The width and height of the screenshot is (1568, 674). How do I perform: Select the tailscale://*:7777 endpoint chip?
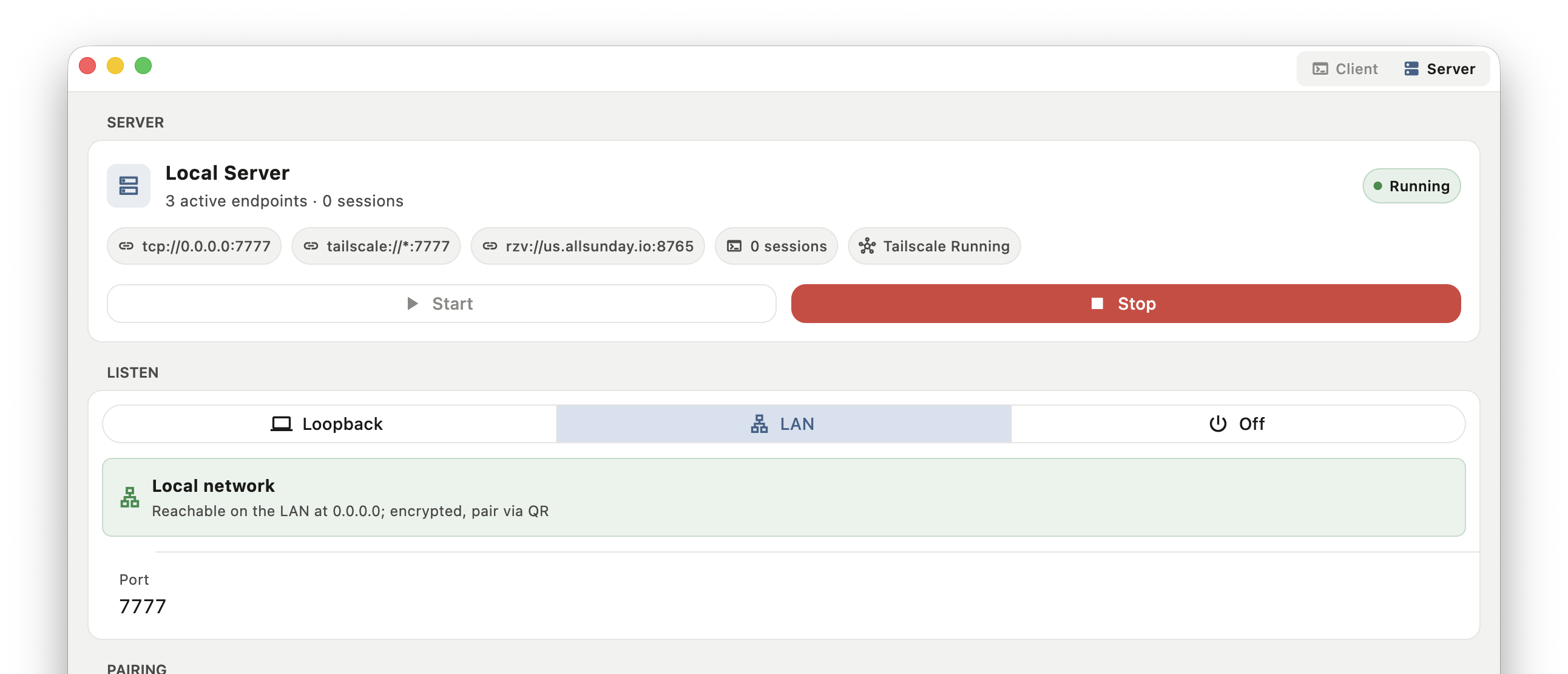pos(376,246)
